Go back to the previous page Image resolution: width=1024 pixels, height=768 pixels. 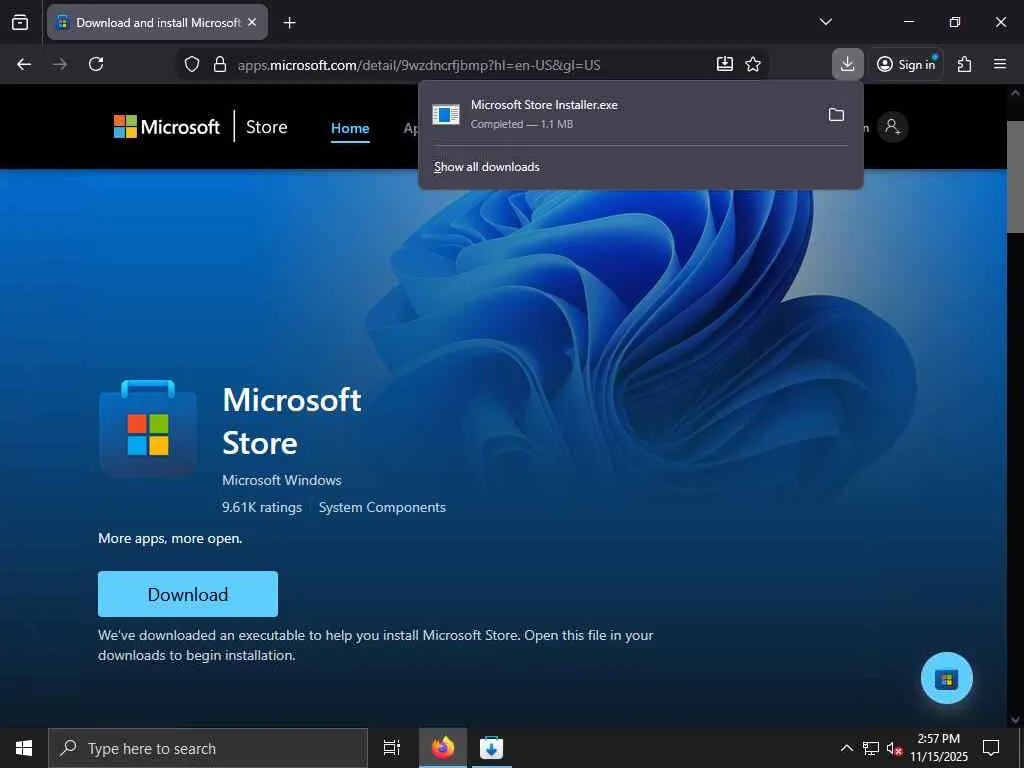24,64
